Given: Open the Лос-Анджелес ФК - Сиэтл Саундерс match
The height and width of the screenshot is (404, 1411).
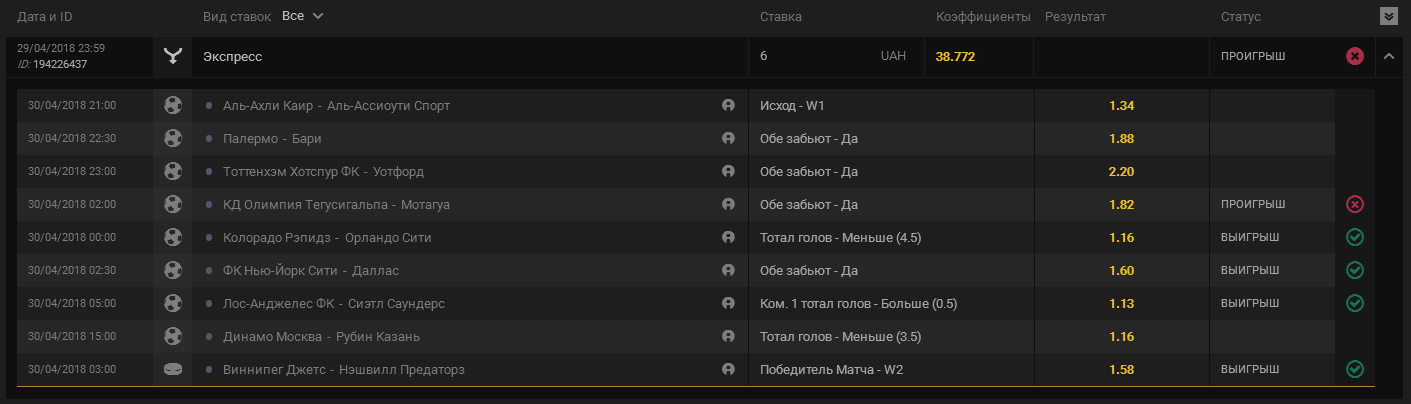Looking at the screenshot, I should pyautogui.click(x=334, y=303).
